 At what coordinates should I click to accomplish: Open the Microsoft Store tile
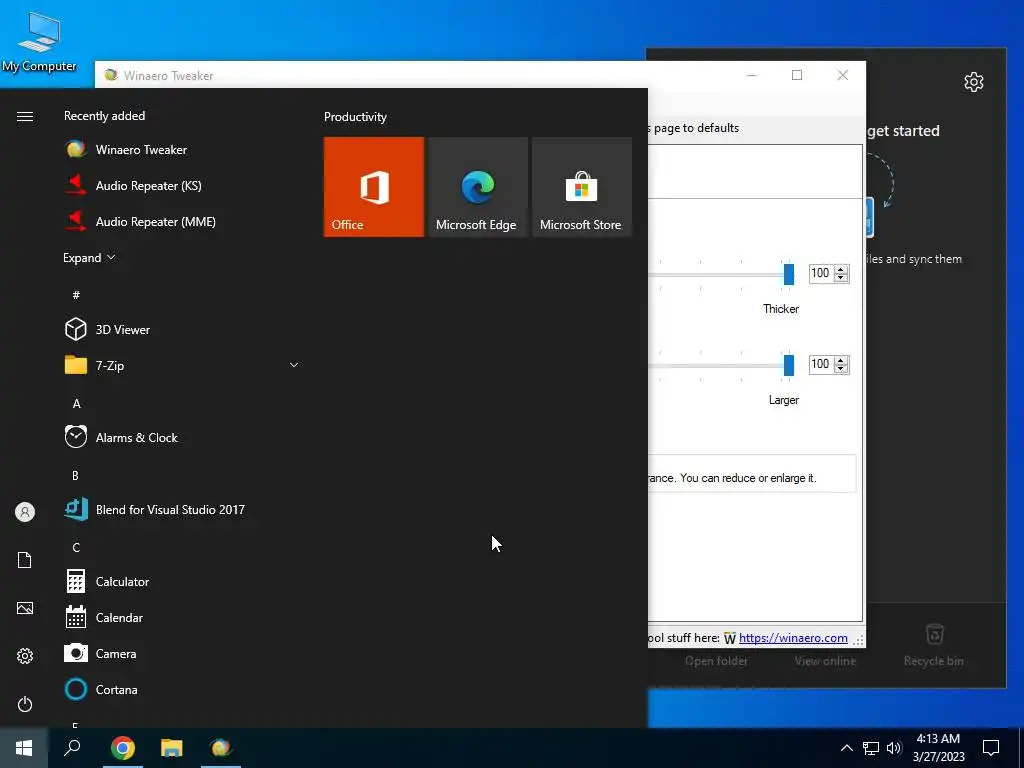[582, 187]
